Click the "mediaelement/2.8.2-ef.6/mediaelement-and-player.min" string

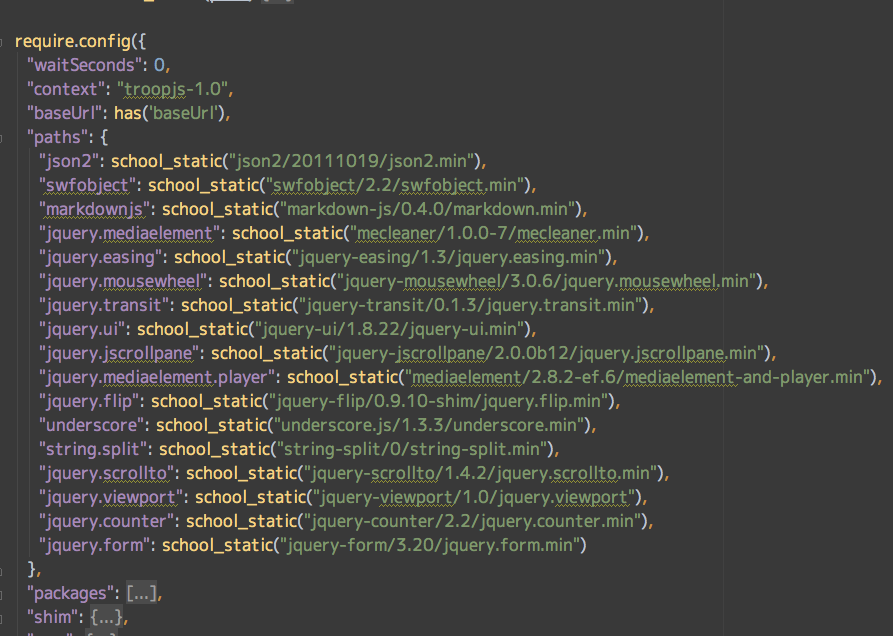coord(637,377)
